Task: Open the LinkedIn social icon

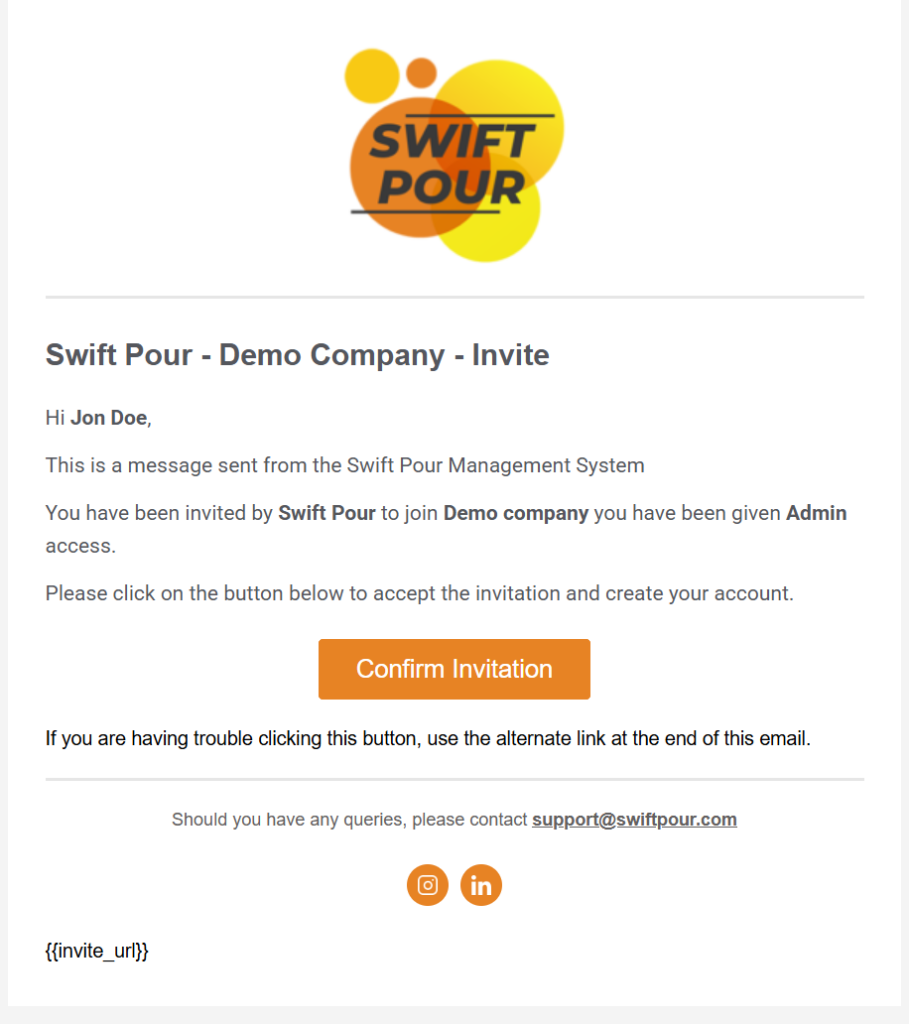Action: [x=481, y=885]
